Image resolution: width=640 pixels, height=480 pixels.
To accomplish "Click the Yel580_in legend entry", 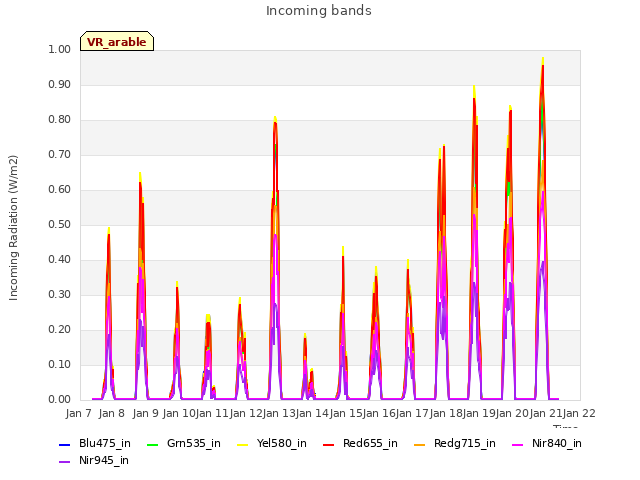I will [x=272, y=443].
